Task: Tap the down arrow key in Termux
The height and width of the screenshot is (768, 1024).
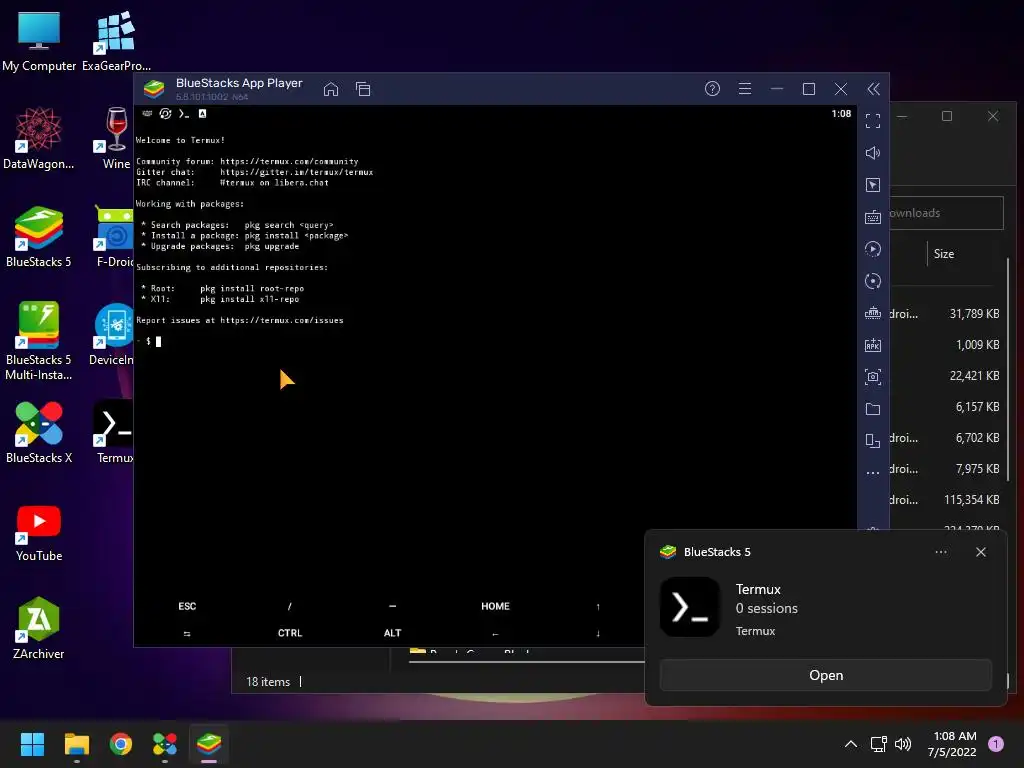Action: (598, 633)
